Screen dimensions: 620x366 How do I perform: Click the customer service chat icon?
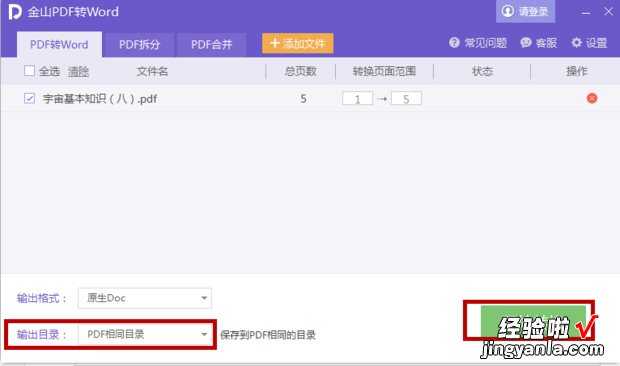[526, 43]
